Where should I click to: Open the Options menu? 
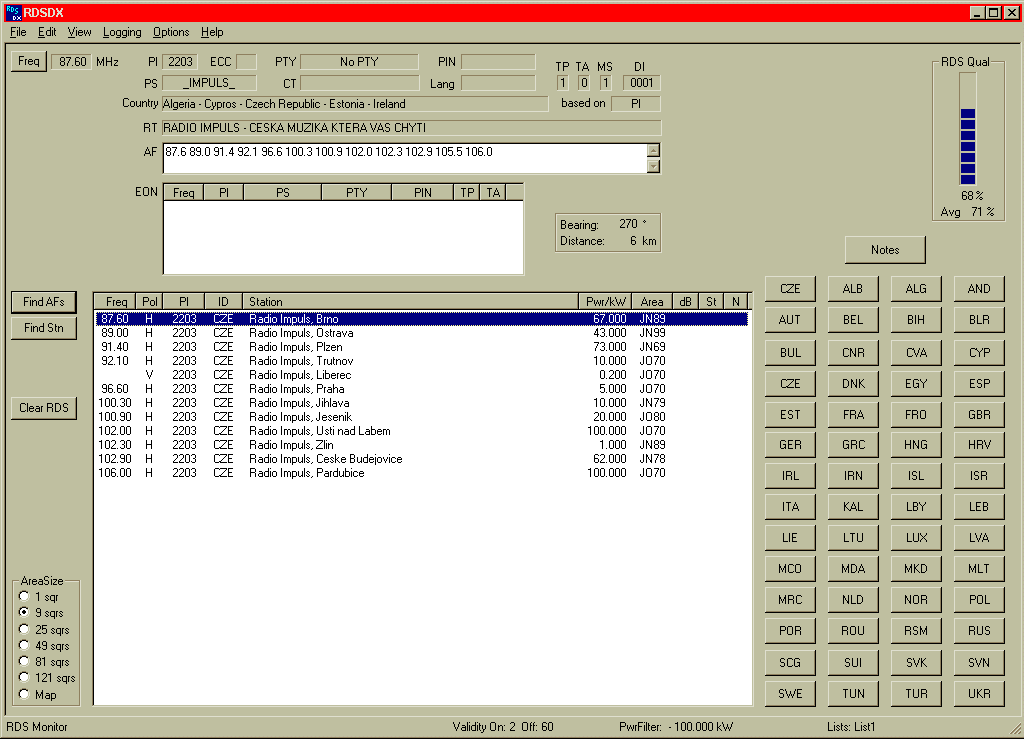point(171,32)
